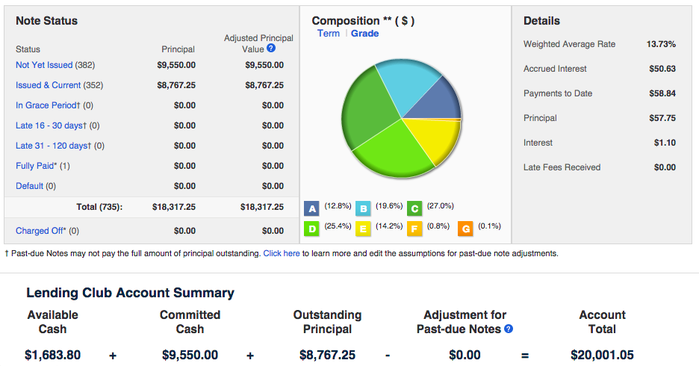Viewport: 699px width, 366px height.
Task: Select grade C legend icon
Action: click(415, 208)
